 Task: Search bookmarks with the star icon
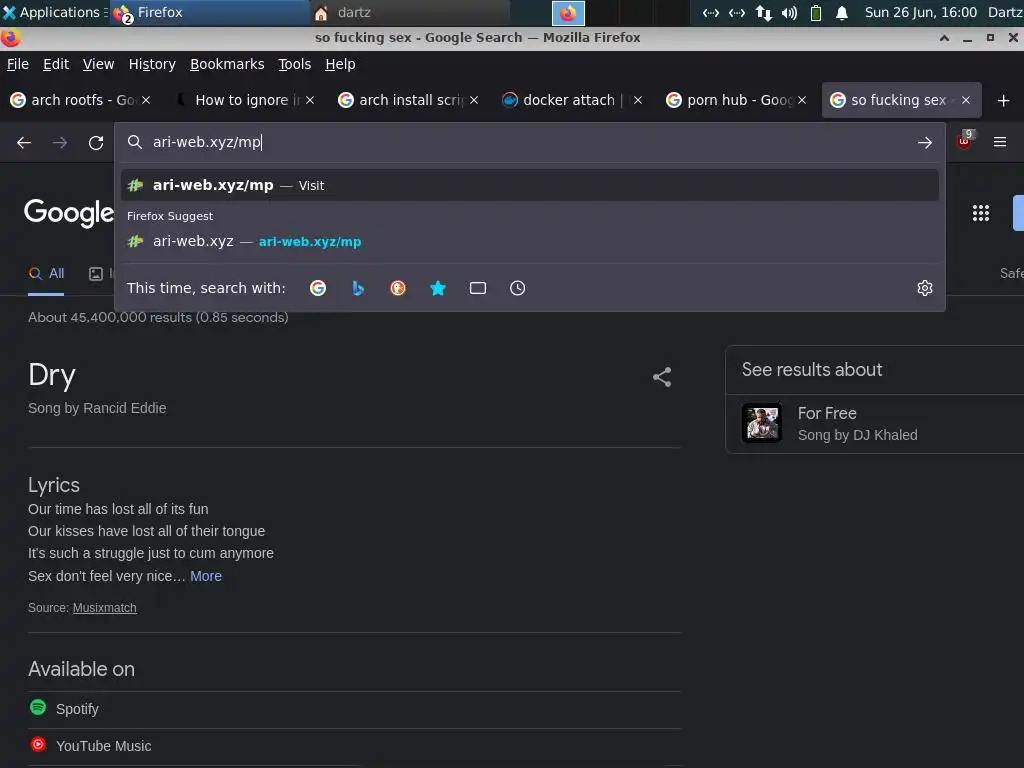[x=438, y=288]
